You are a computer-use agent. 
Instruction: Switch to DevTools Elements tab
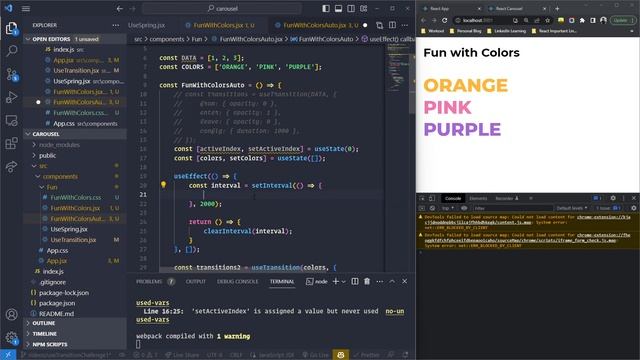tap(478, 198)
